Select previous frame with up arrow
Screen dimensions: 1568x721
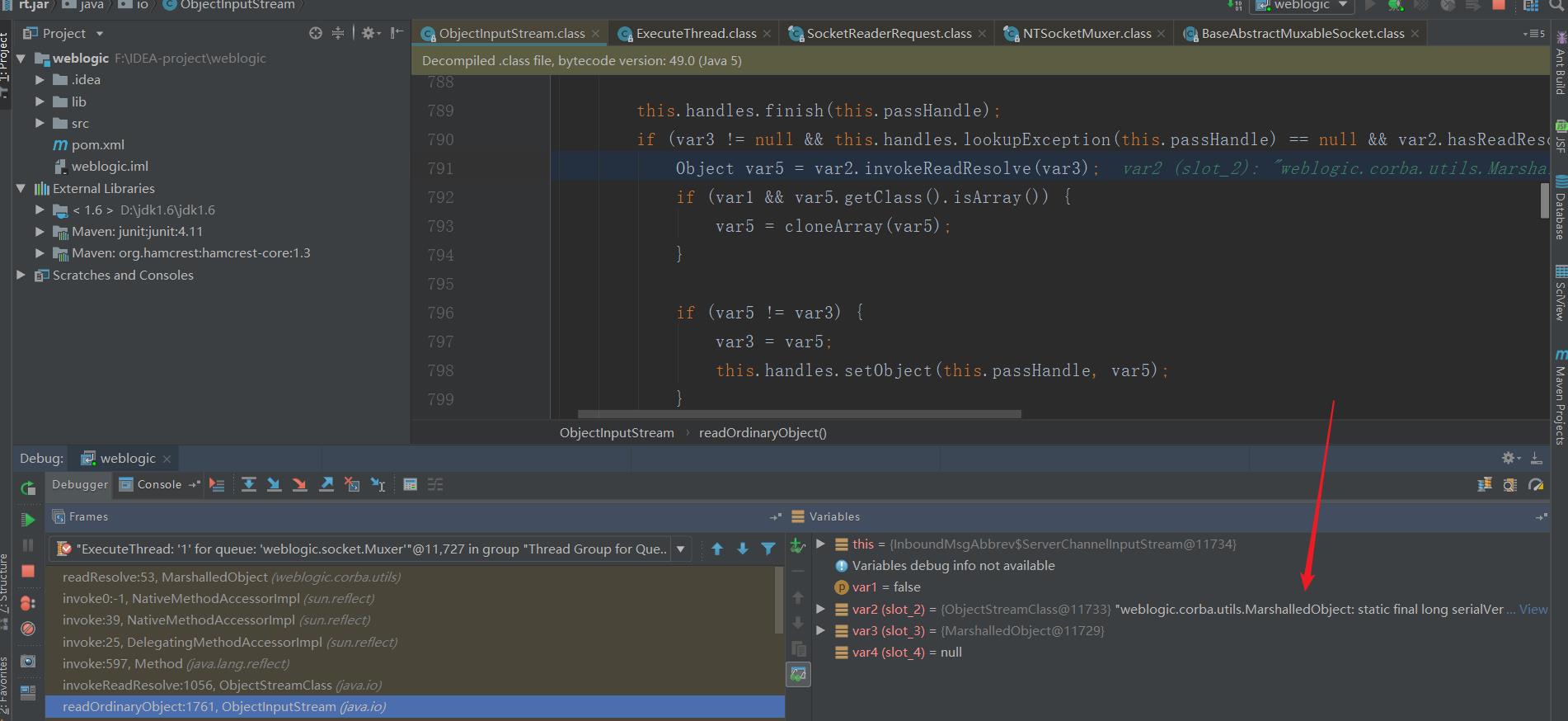[x=717, y=549]
